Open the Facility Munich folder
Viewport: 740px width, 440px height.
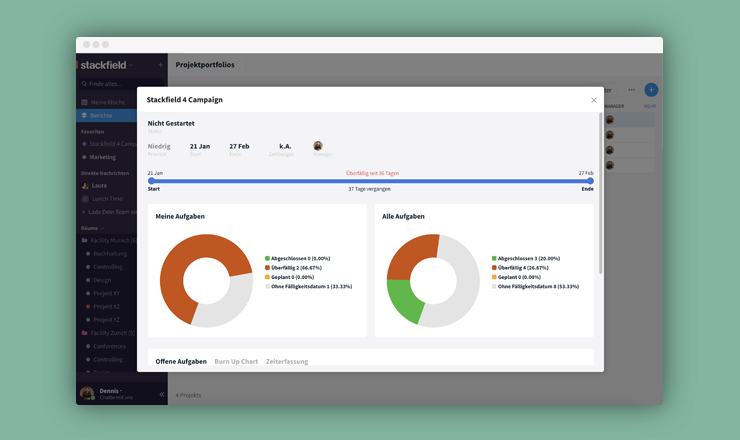(109, 240)
